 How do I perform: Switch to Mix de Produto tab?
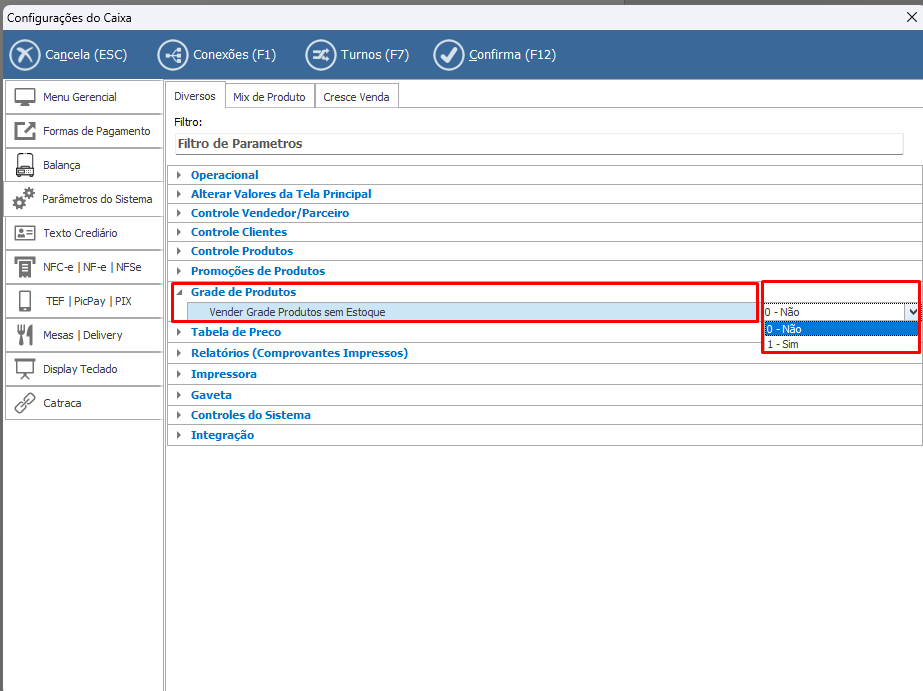pos(269,97)
